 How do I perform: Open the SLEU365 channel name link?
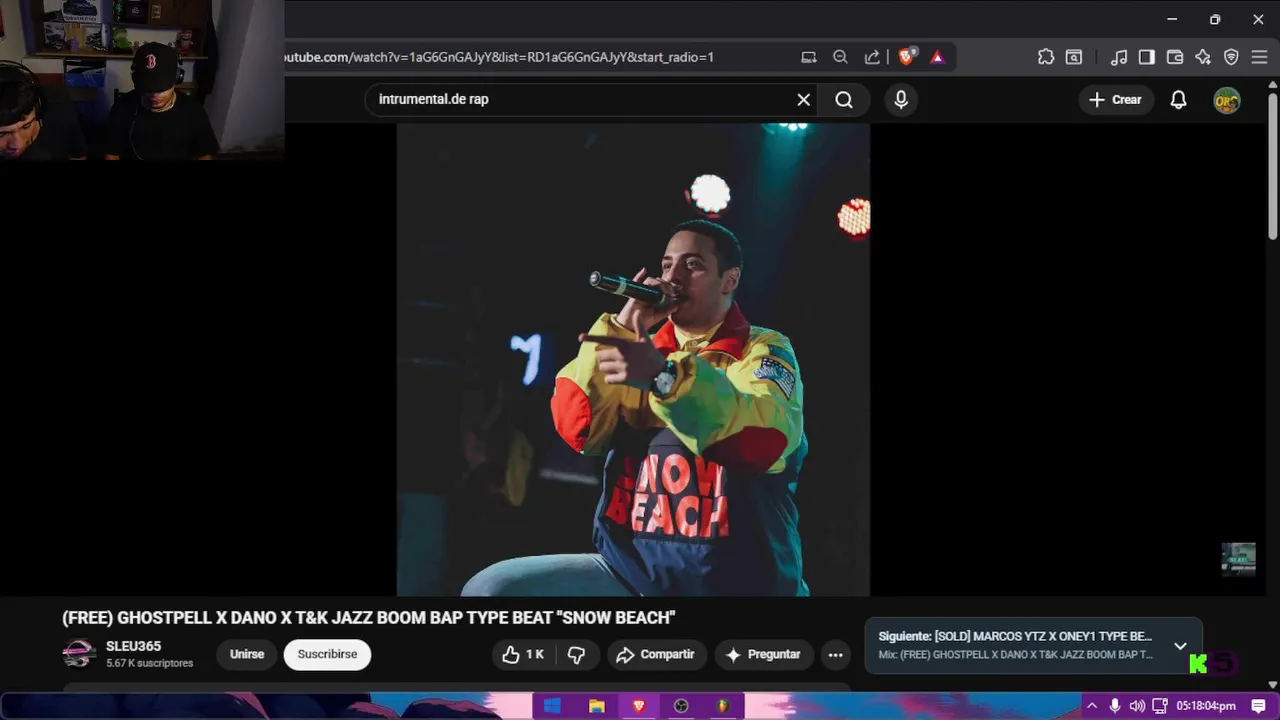coord(133,646)
